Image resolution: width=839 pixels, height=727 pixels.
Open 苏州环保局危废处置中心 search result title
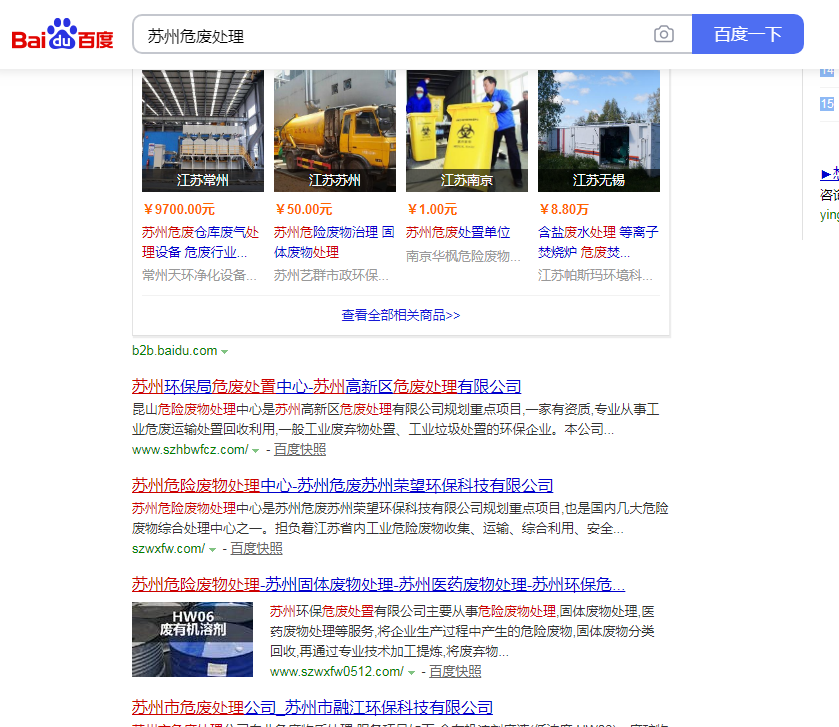pos(326,387)
